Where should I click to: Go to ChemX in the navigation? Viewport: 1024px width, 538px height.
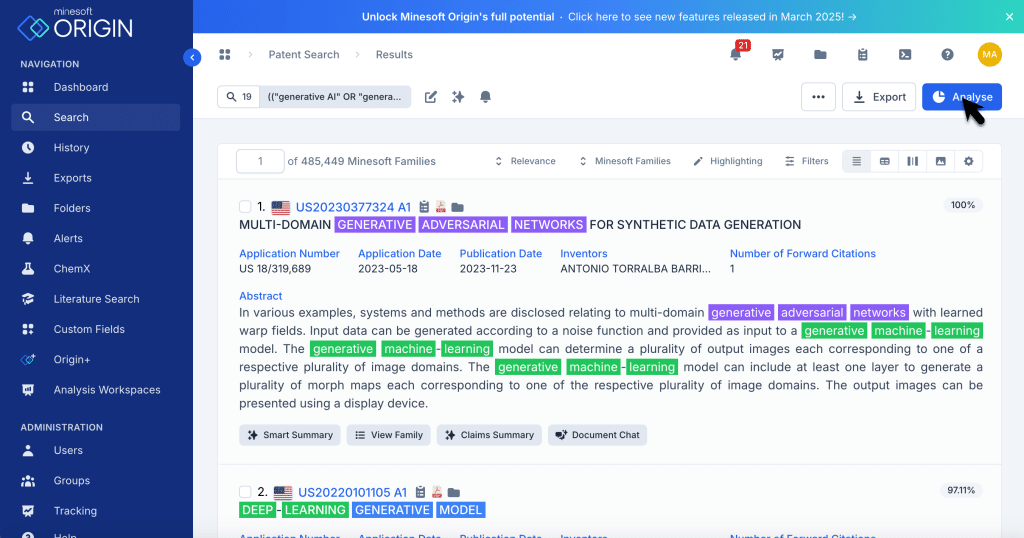72,269
